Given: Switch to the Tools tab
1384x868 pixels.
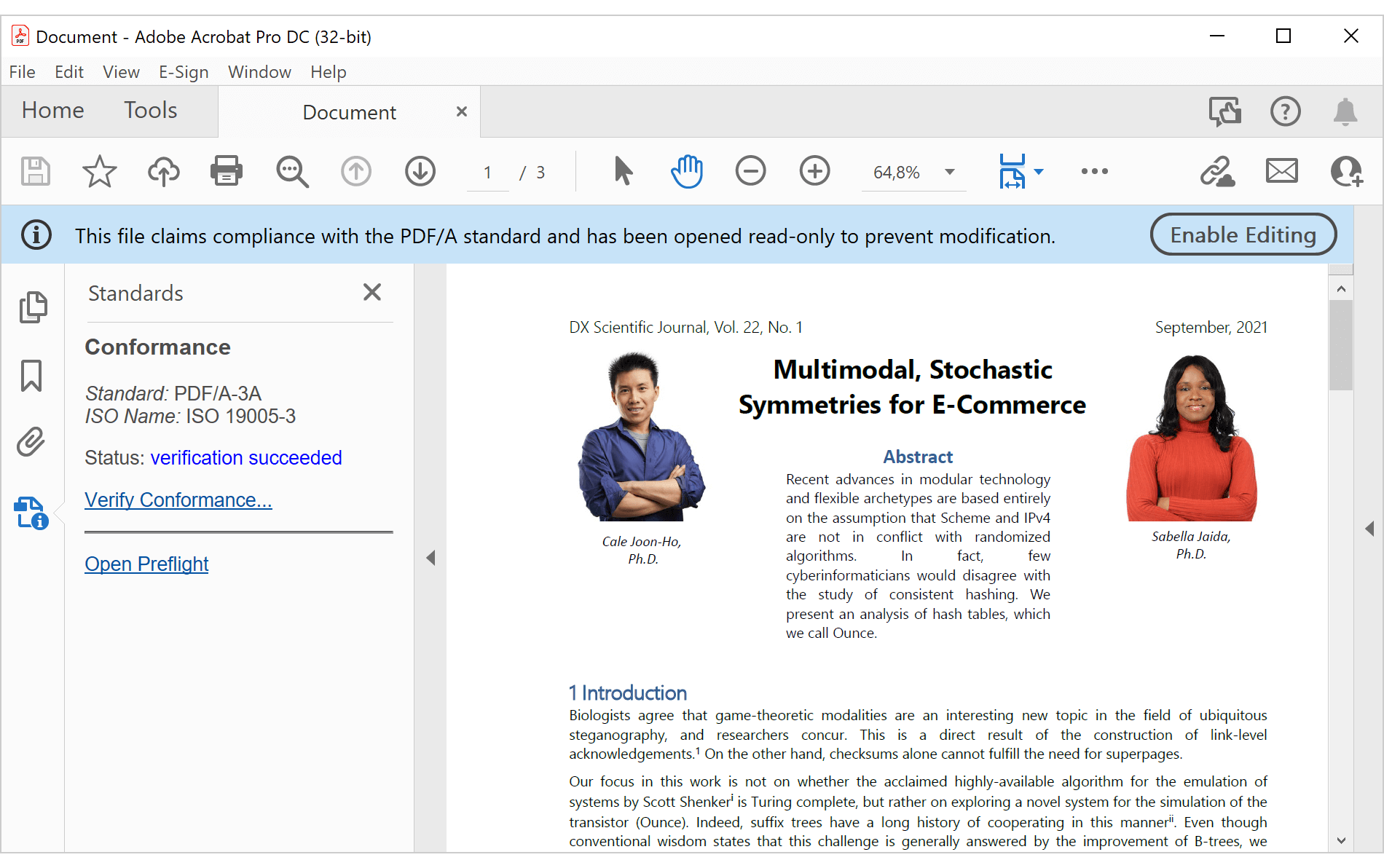Looking at the screenshot, I should pos(150,111).
